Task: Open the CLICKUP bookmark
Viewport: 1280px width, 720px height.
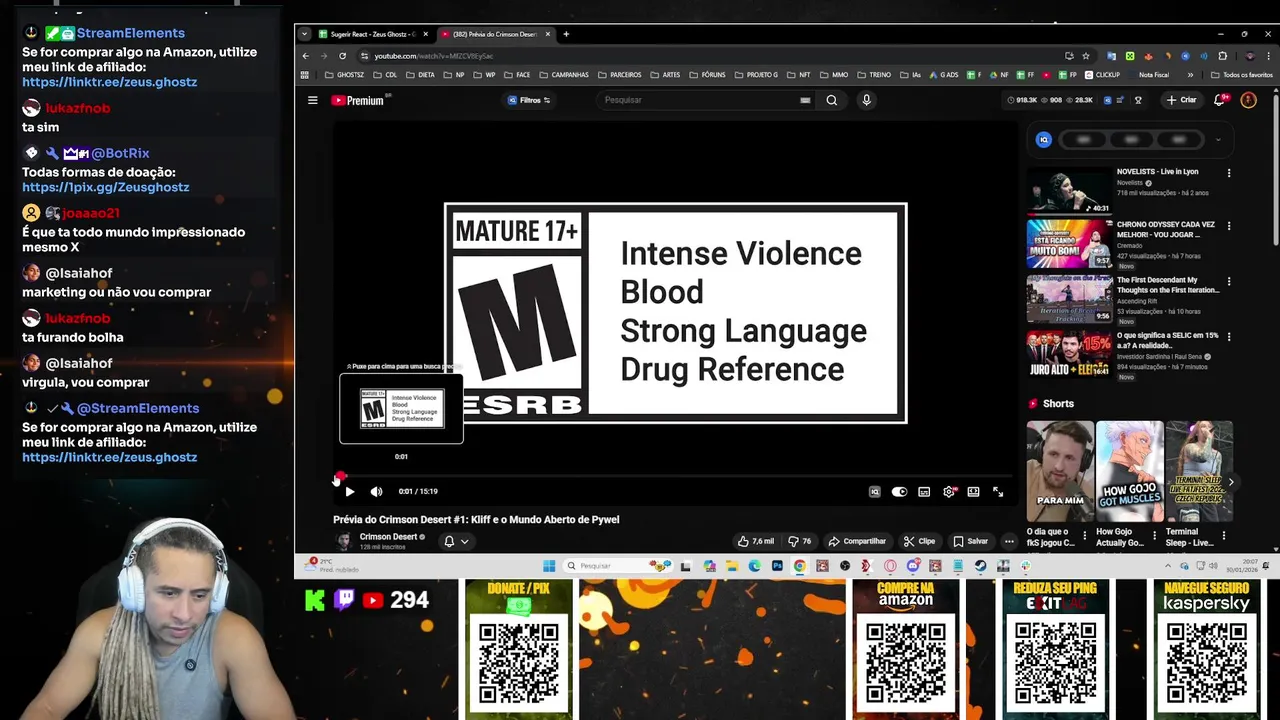Action: (x=1102, y=75)
